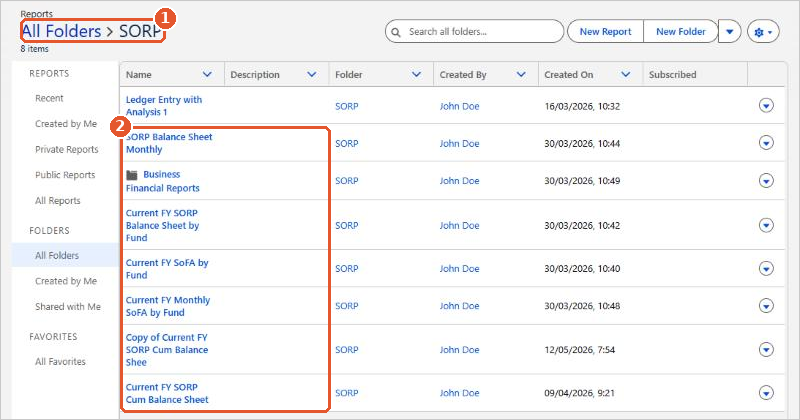Expand the Description column menu
This screenshot has width=800, height=420.
(312, 75)
